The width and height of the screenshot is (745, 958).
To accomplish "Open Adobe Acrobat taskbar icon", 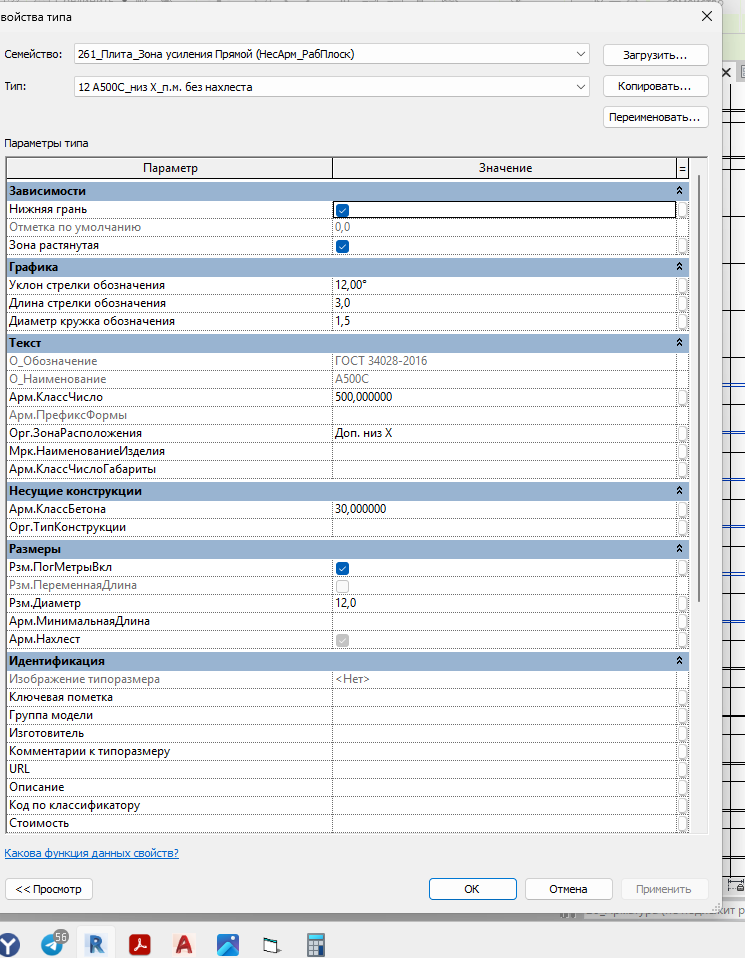I will pos(140,945).
